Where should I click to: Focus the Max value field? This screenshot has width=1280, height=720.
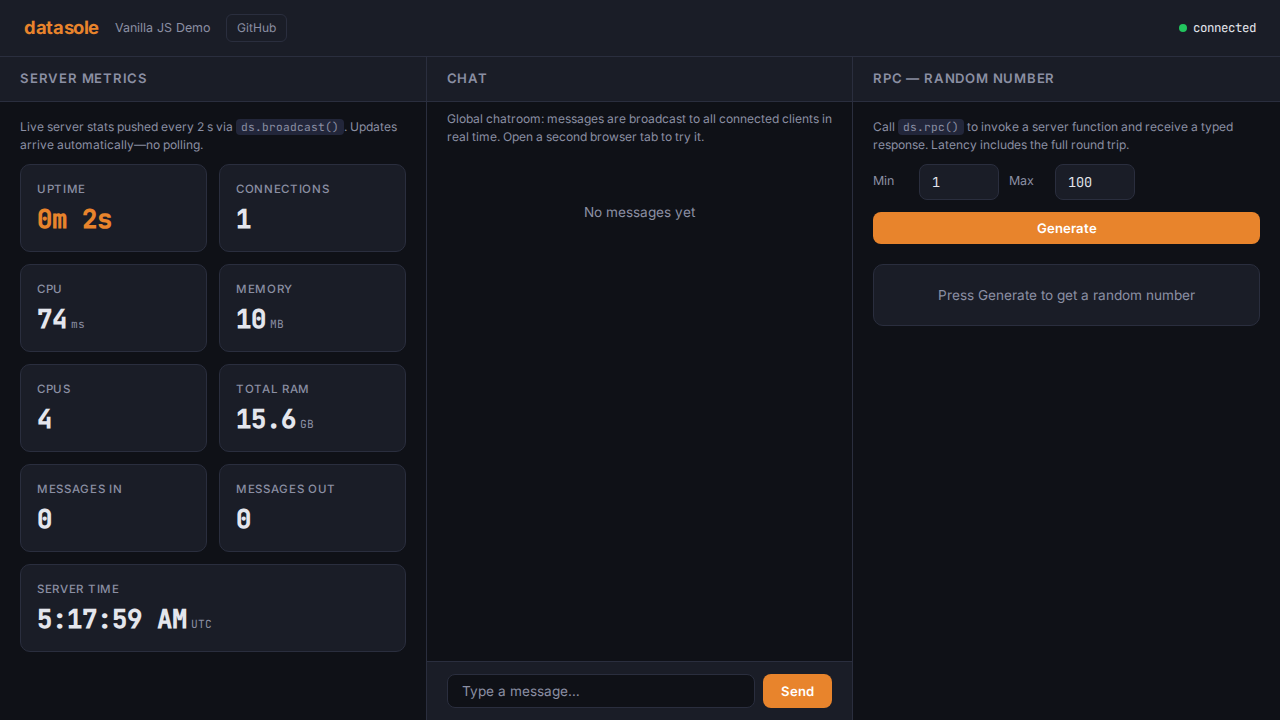1095,182
